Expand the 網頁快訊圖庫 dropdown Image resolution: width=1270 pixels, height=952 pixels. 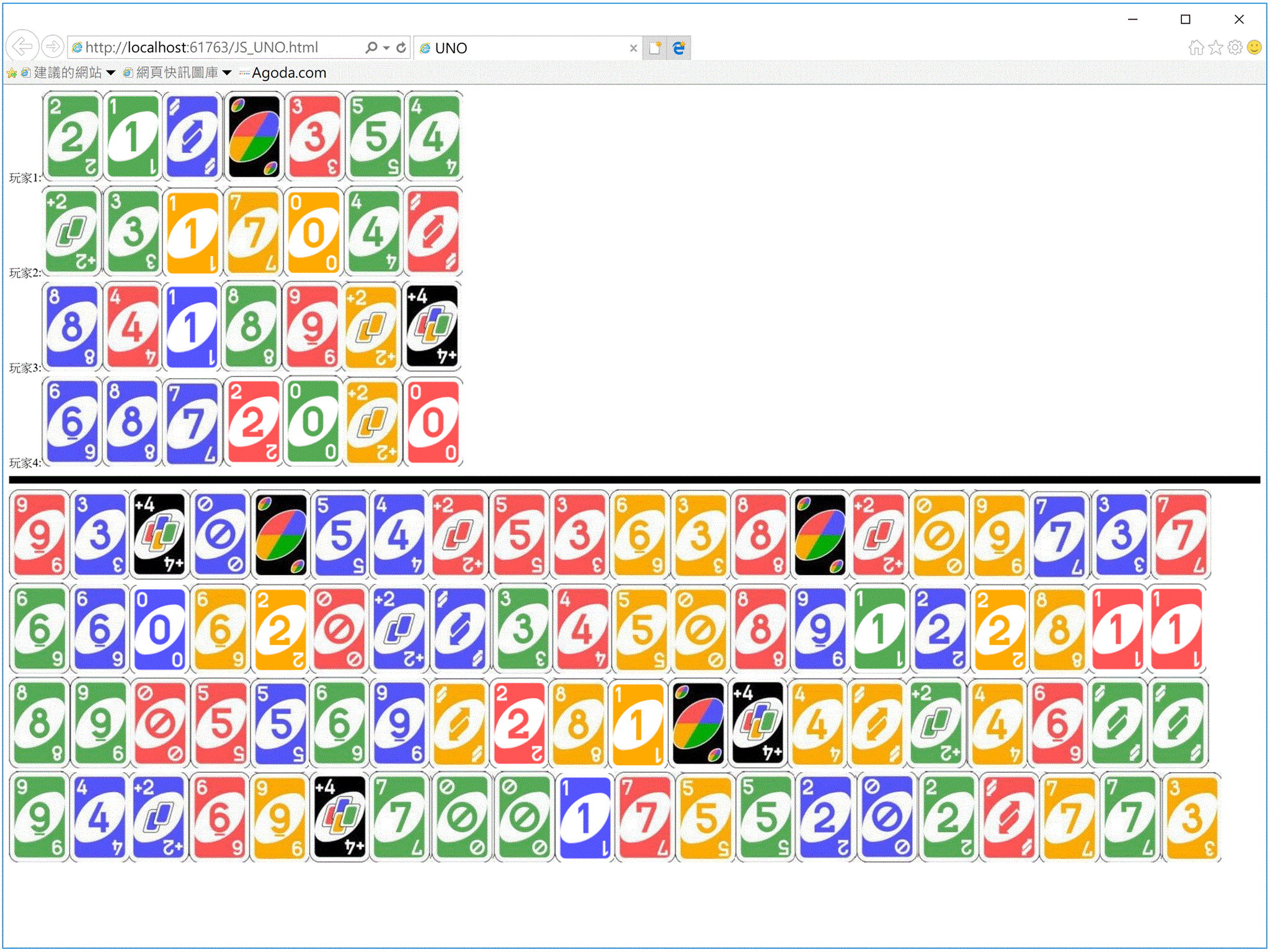[227, 73]
